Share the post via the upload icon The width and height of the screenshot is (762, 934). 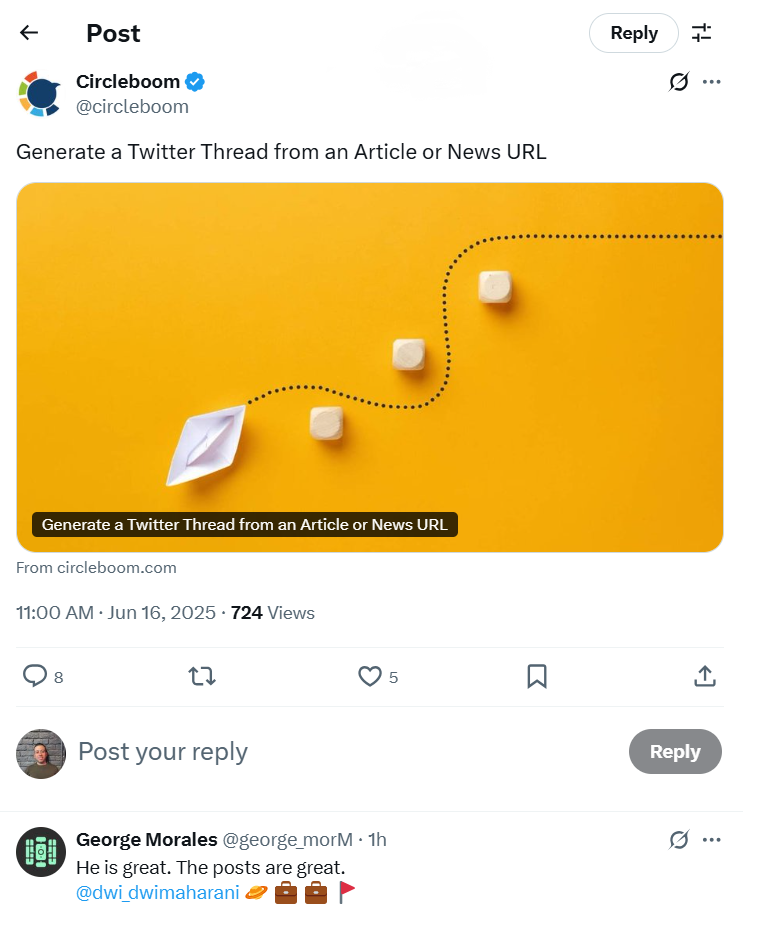pyautogui.click(x=704, y=676)
